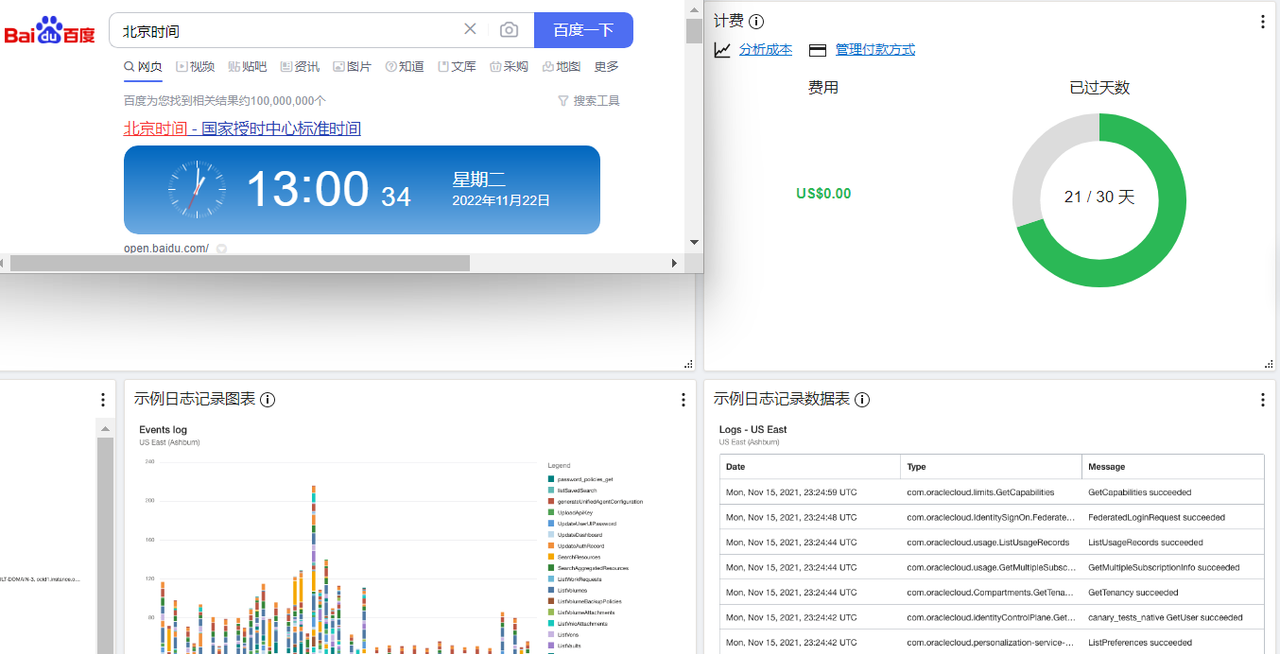This screenshot has width=1280, height=654.
Task: Click the Baidu widget resize handle
Action: [x=688, y=364]
